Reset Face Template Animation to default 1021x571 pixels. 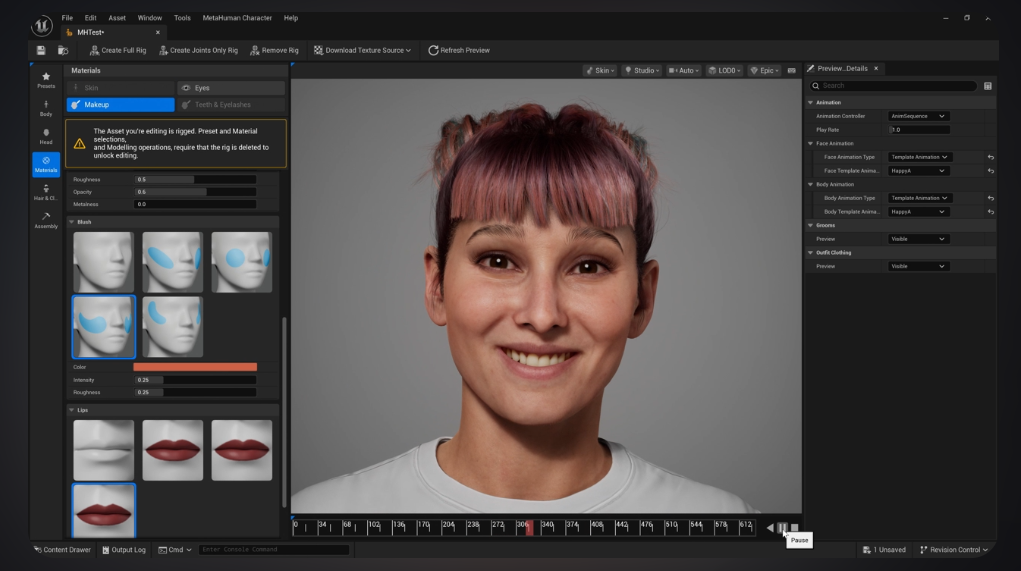pos(990,171)
